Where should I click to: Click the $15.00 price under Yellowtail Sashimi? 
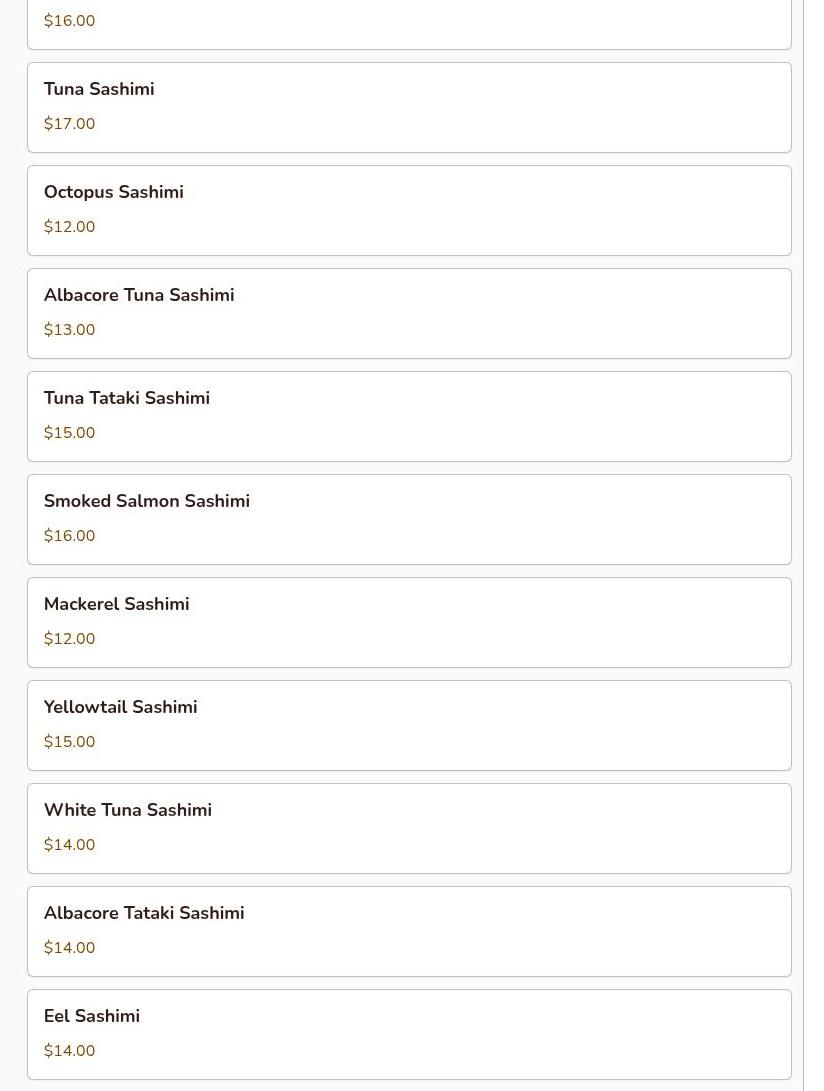point(70,742)
